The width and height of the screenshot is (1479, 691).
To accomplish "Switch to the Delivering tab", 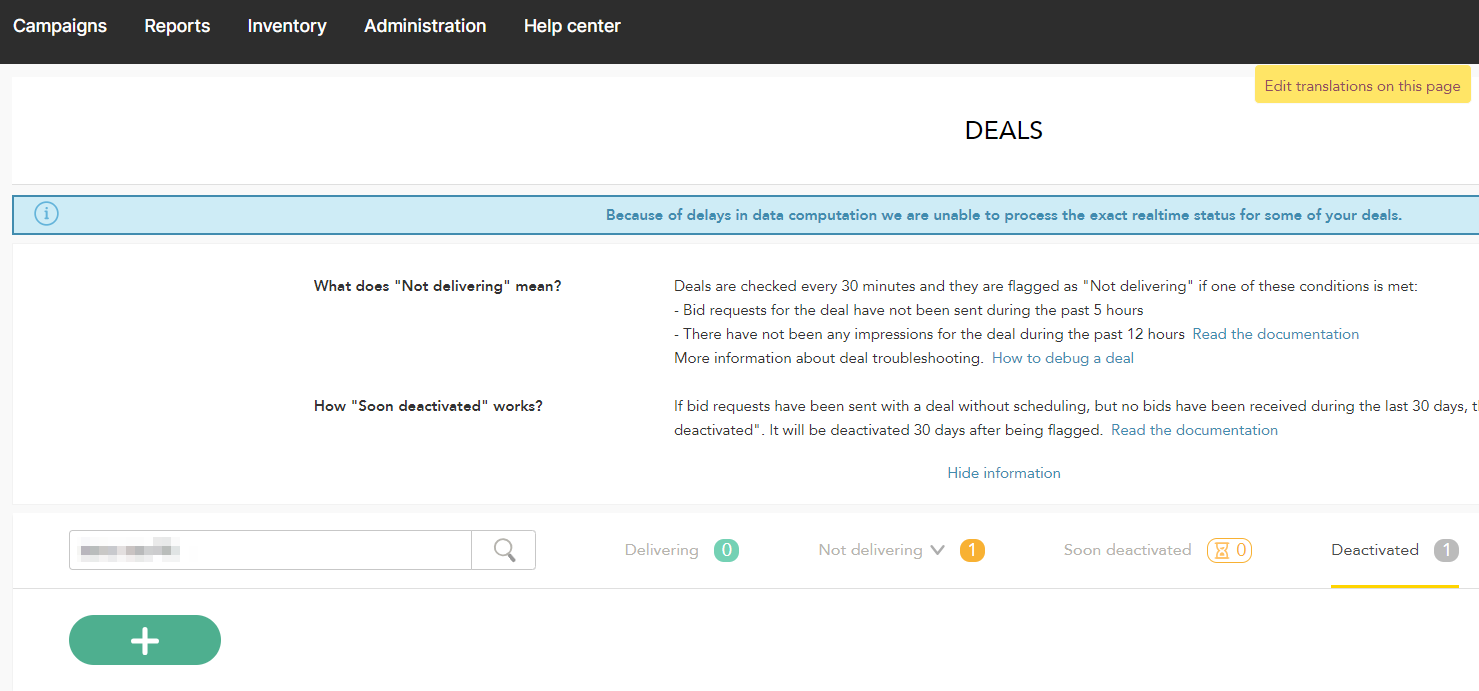I will pyautogui.click(x=661, y=550).
